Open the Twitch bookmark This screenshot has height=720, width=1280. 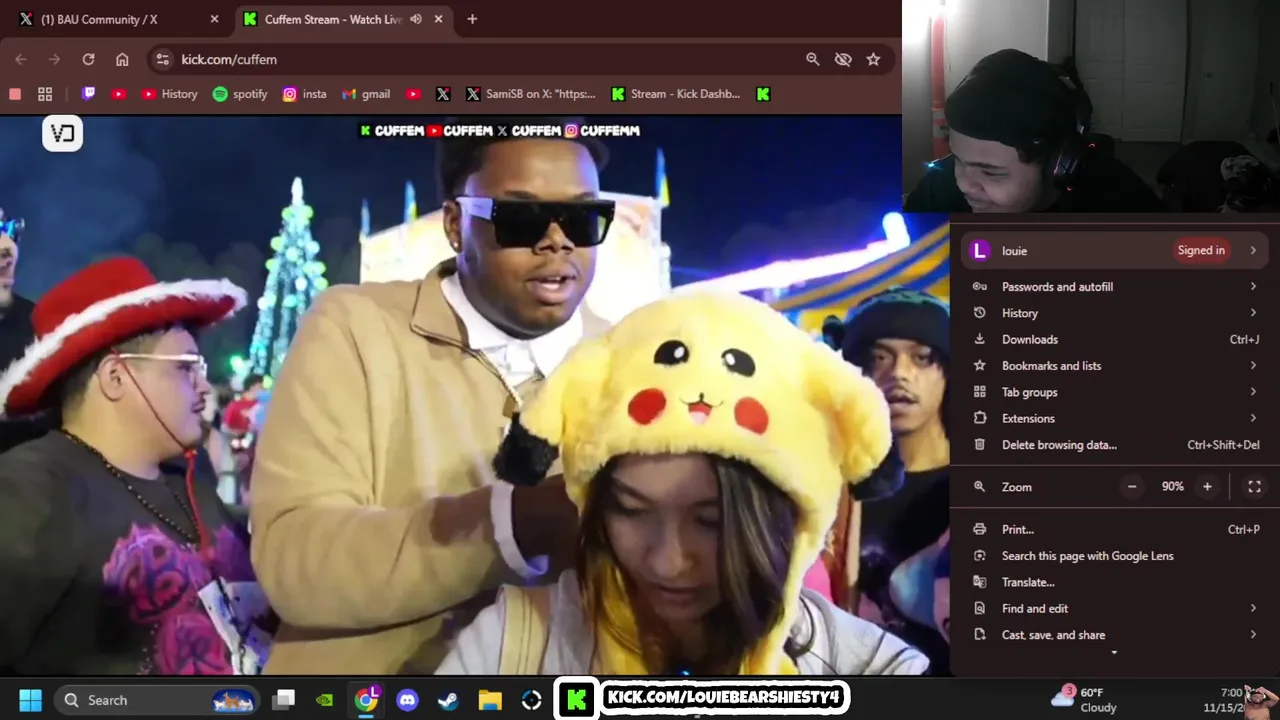[89, 94]
